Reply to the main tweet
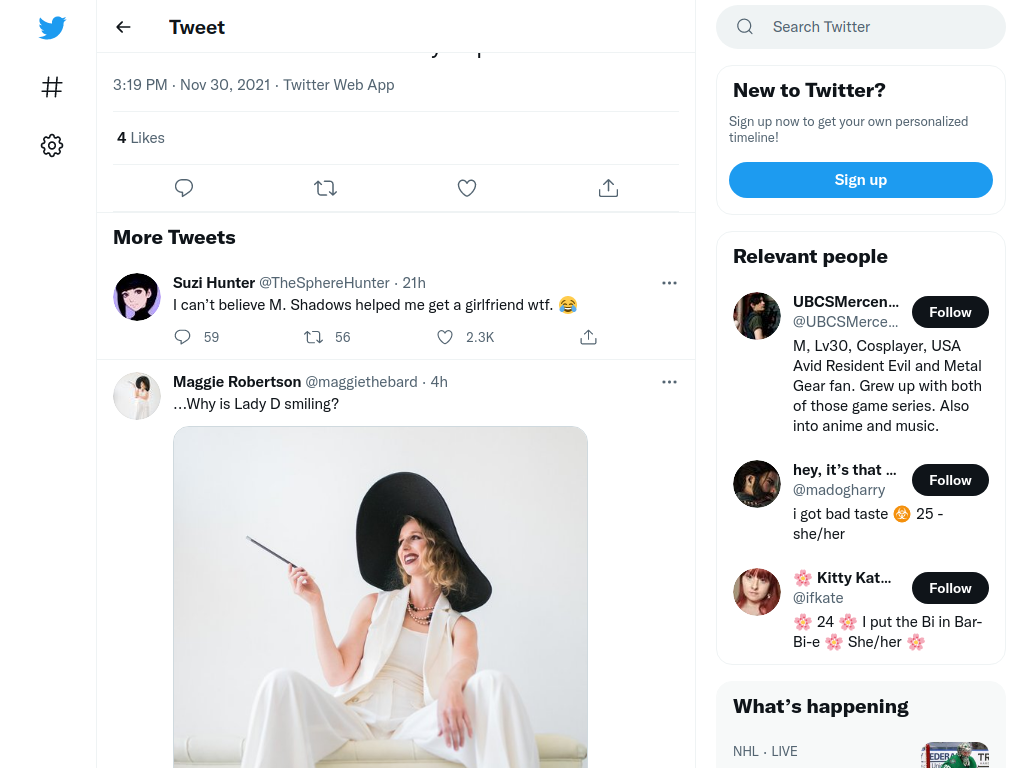This screenshot has width=1024, height=768. pyautogui.click(x=184, y=188)
